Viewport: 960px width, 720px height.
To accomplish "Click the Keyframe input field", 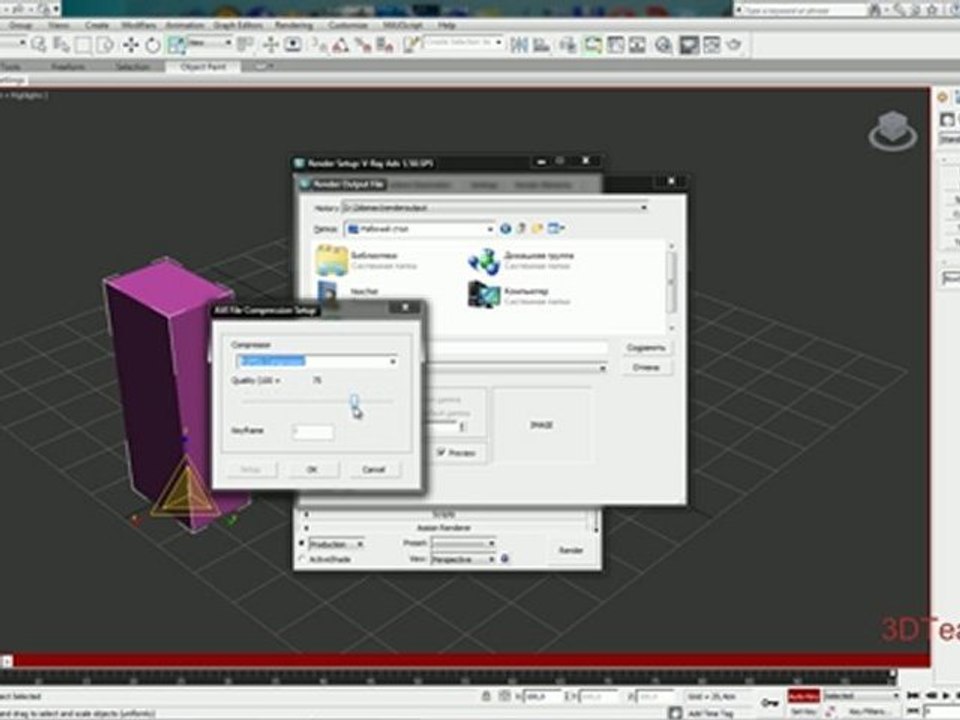I will pos(313,431).
